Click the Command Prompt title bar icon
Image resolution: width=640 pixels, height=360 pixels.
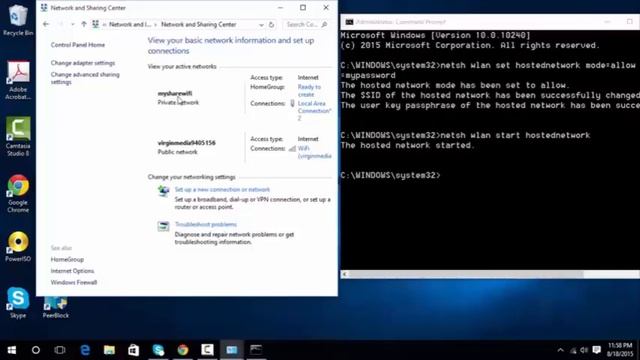[x=349, y=22]
